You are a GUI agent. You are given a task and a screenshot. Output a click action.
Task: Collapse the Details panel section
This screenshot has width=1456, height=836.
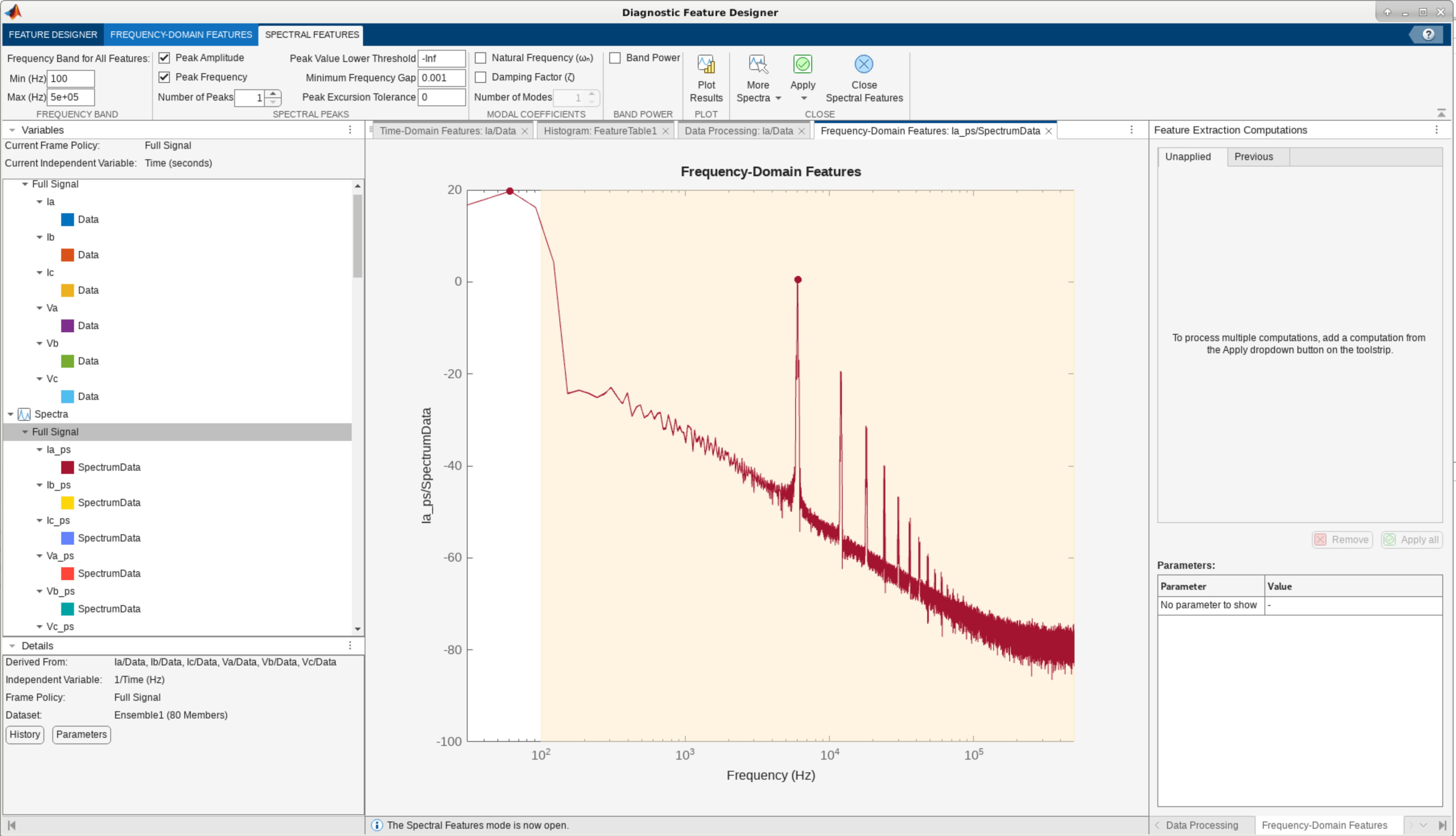tap(12, 646)
